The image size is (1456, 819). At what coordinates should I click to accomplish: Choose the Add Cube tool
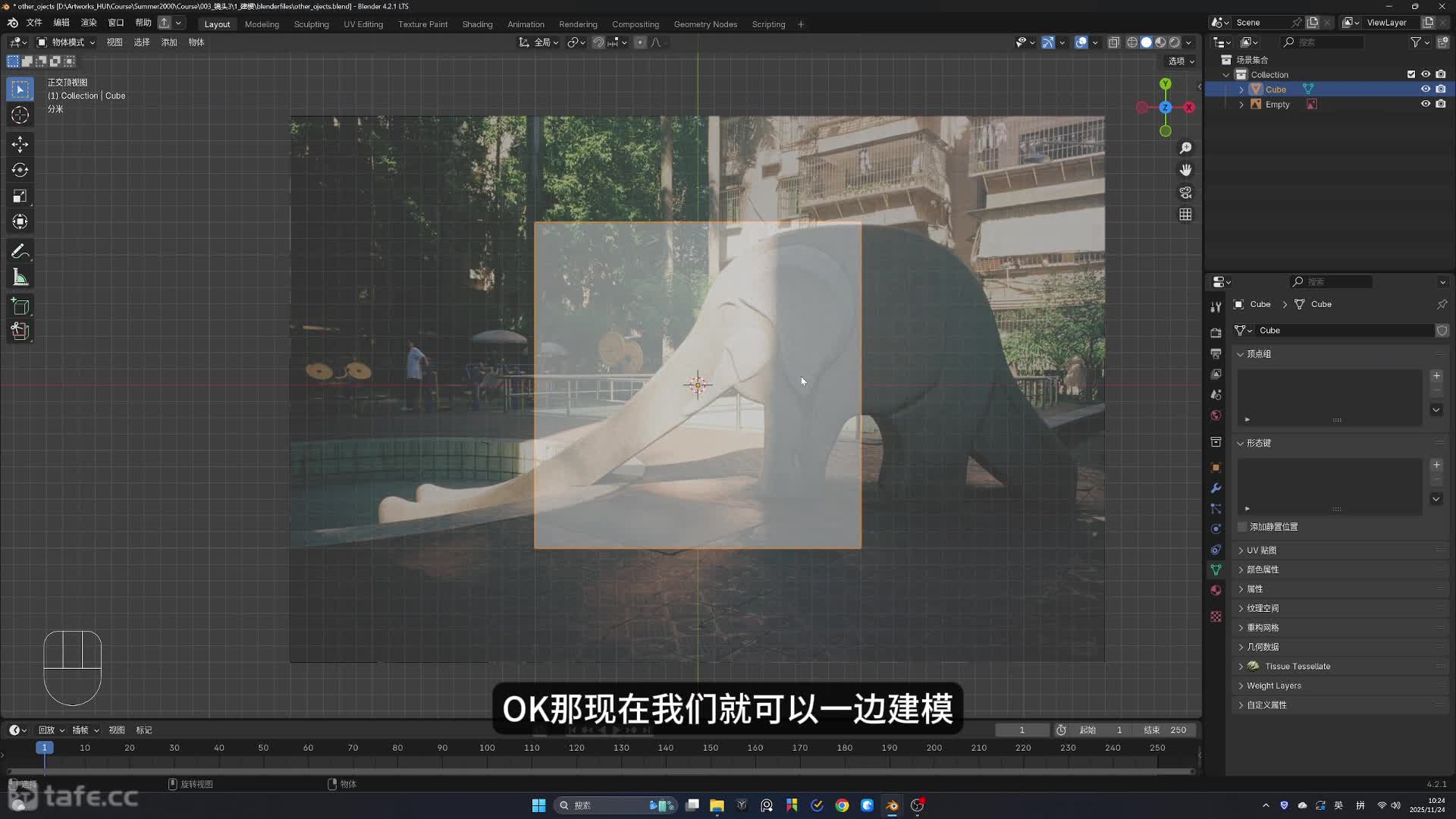(x=20, y=306)
